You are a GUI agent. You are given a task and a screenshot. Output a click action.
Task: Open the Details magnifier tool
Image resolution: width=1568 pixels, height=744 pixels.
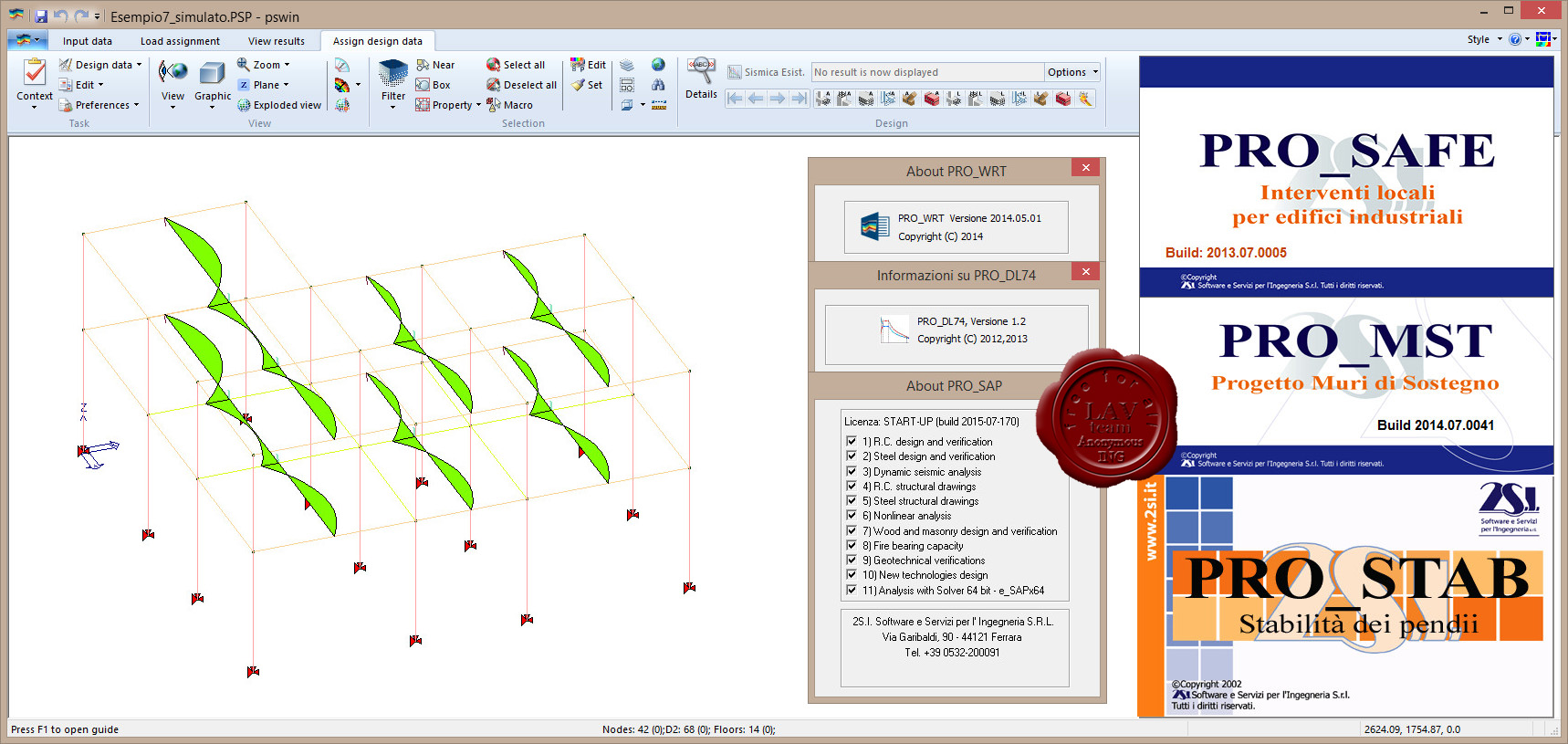[701, 79]
